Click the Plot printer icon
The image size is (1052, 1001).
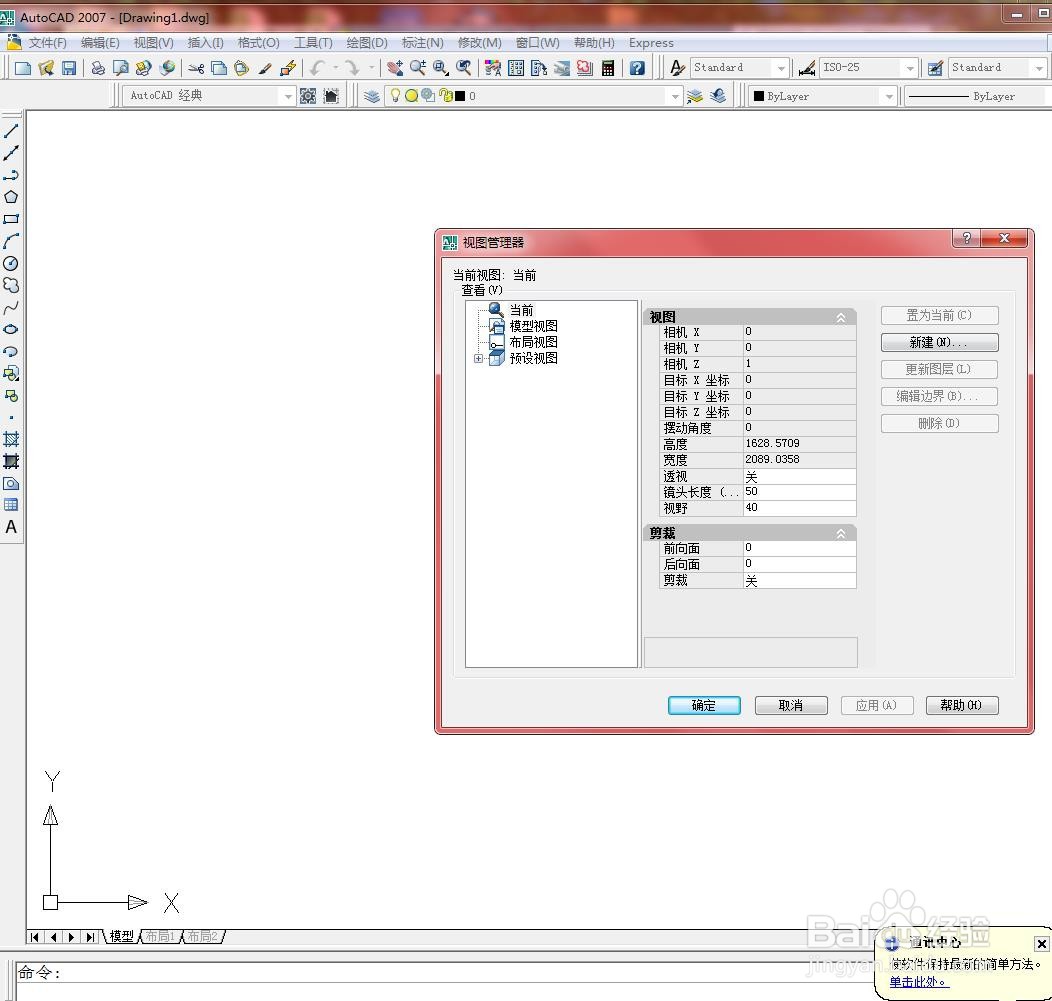pyautogui.click(x=98, y=68)
